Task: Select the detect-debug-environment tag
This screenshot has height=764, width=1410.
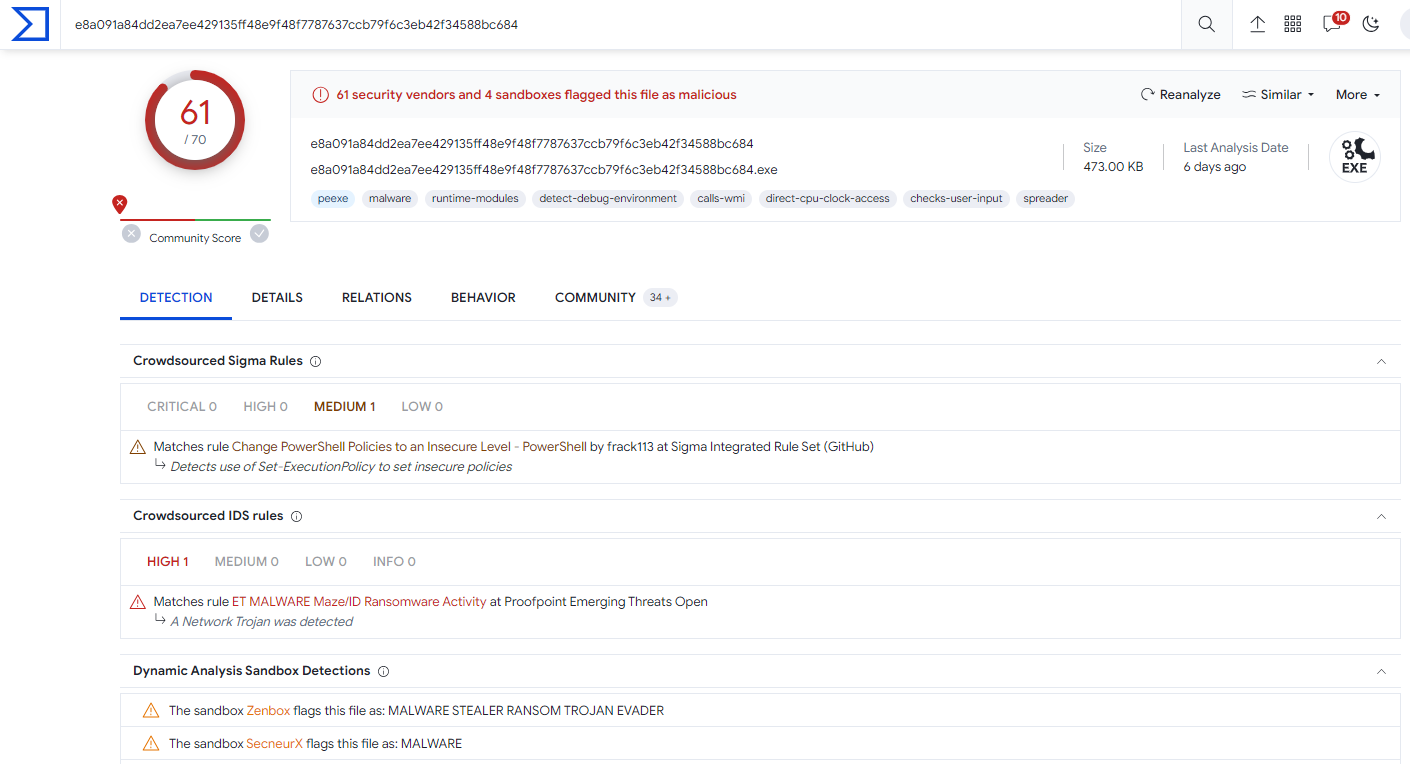Action: click(x=608, y=199)
